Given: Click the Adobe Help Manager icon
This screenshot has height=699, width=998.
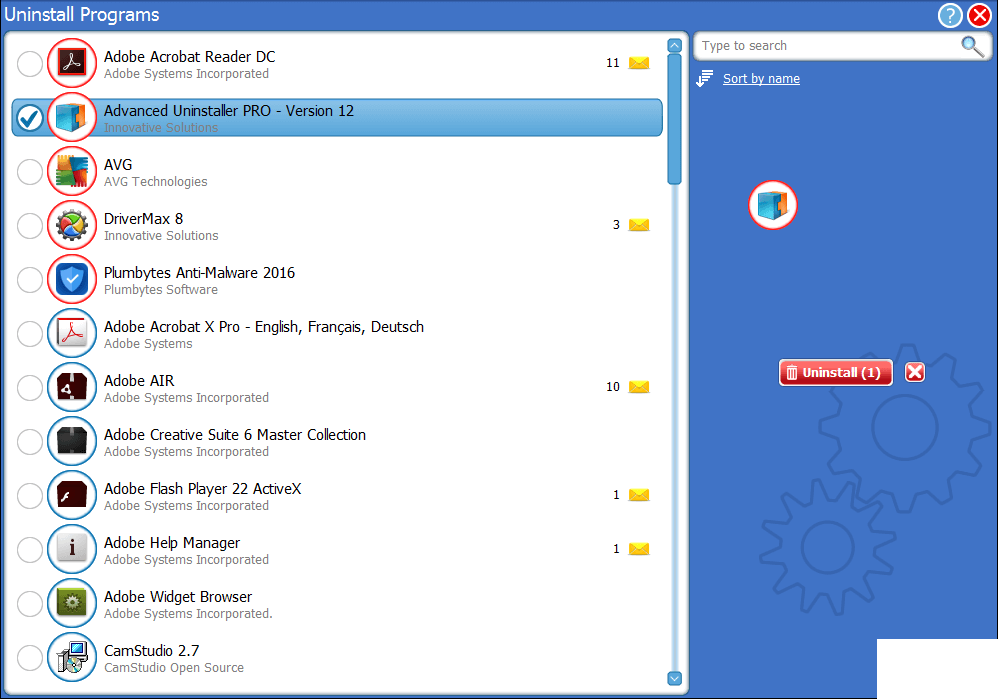Looking at the screenshot, I should point(72,549).
